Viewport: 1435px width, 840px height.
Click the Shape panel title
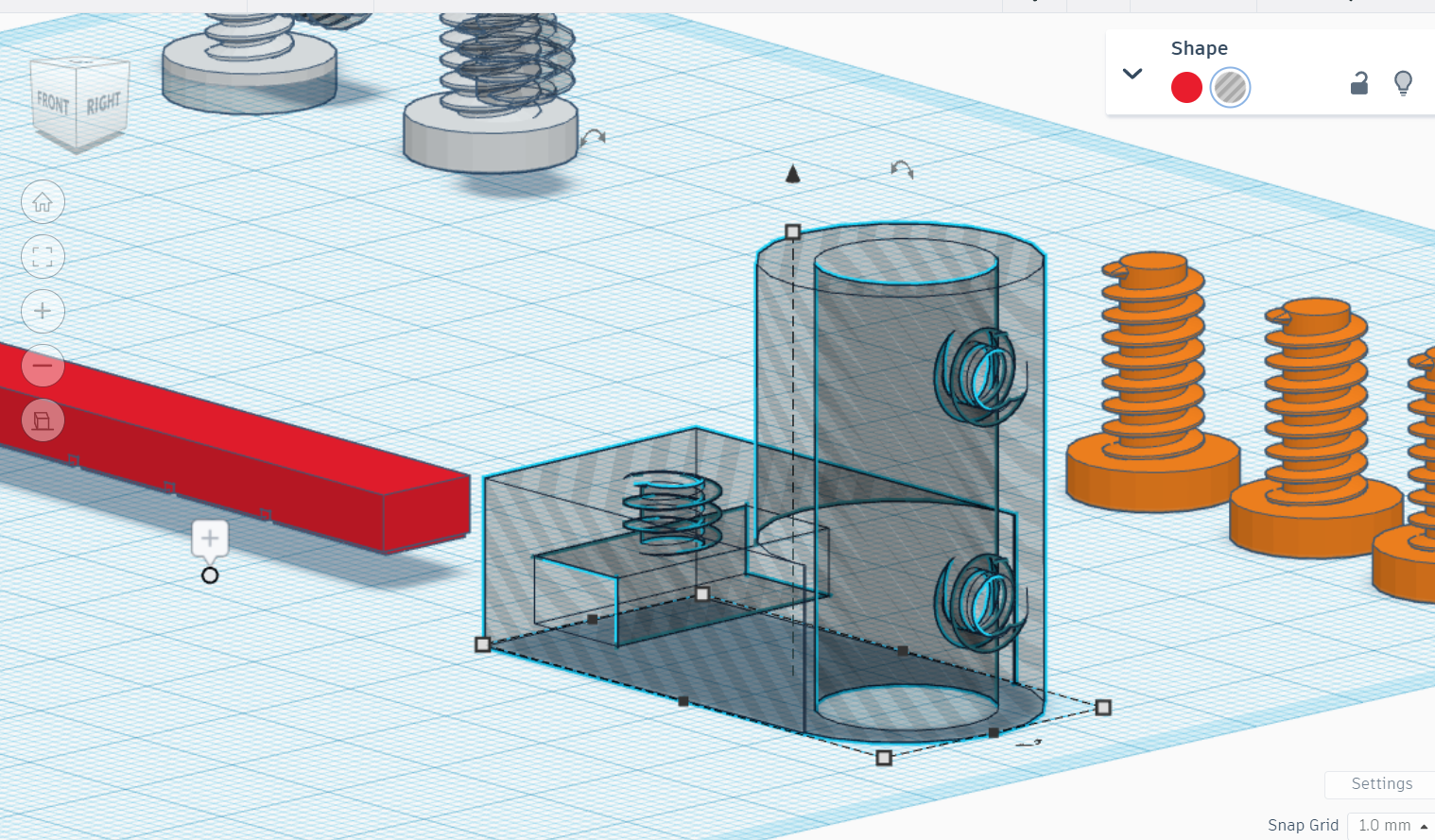[x=1199, y=48]
